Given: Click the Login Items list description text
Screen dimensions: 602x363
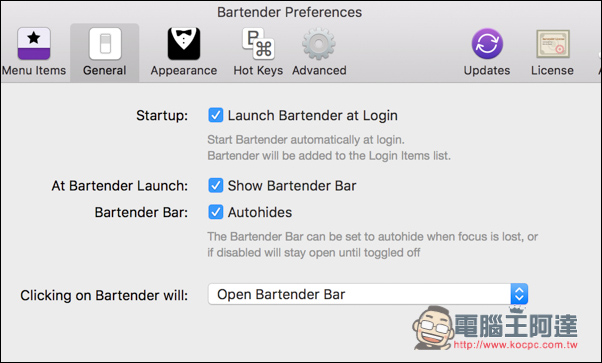Looking at the screenshot, I should (x=329, y=156).
